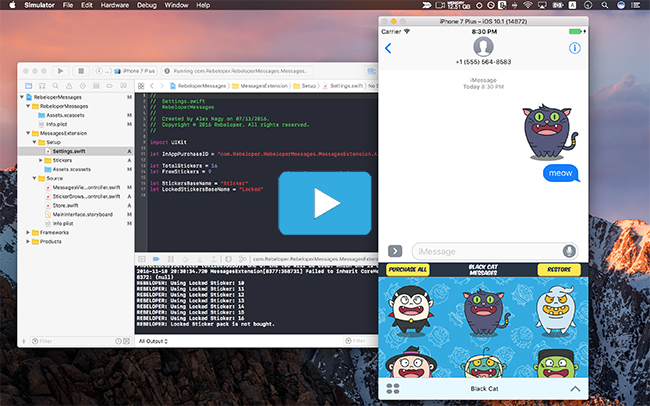Collapse the Source folder

coord(34,178)
